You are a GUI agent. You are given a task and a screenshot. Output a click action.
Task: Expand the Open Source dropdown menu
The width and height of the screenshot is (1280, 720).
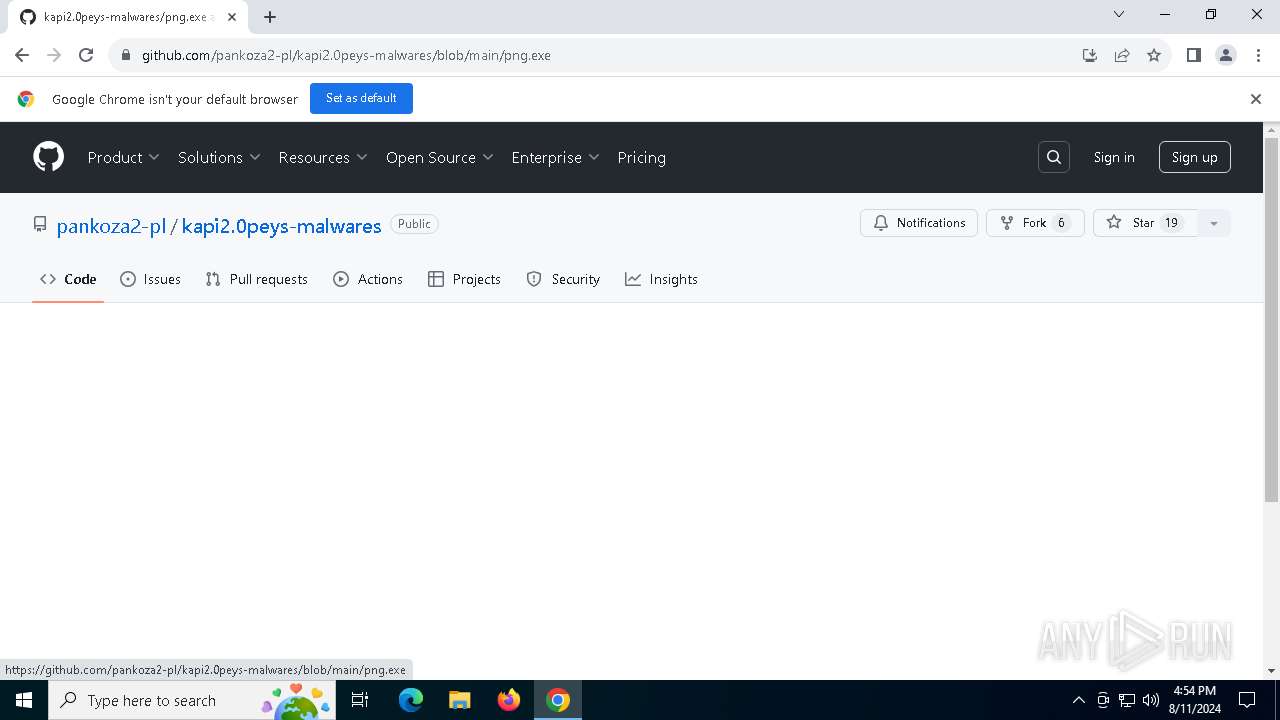tap(440, 157)
